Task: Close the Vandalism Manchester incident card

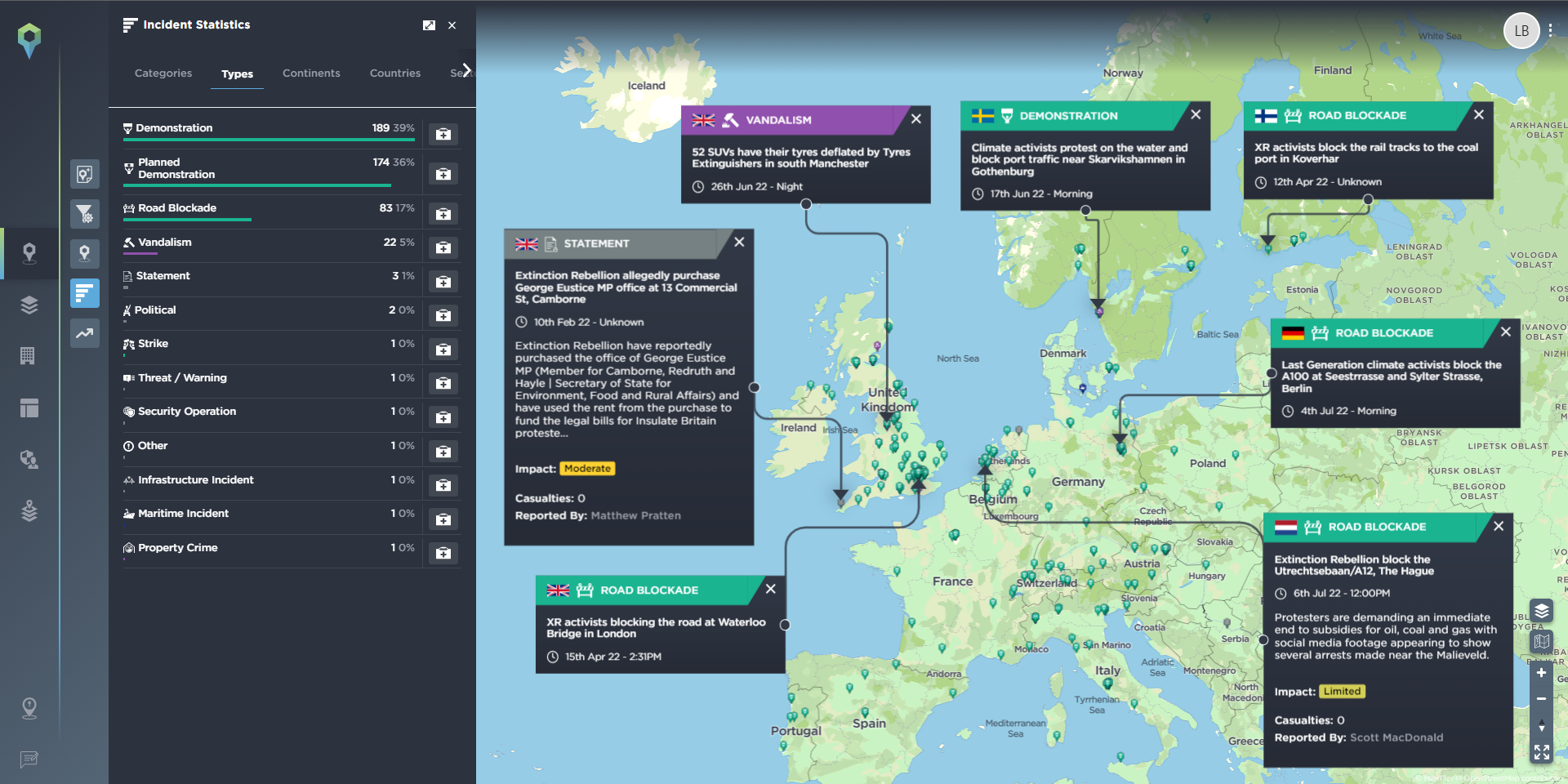Action: [916, 119]
